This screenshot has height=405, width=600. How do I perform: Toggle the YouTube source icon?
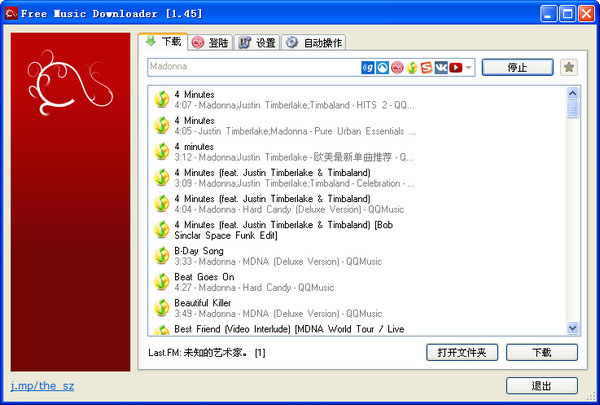pyautogui.click(x=455, y=68)
